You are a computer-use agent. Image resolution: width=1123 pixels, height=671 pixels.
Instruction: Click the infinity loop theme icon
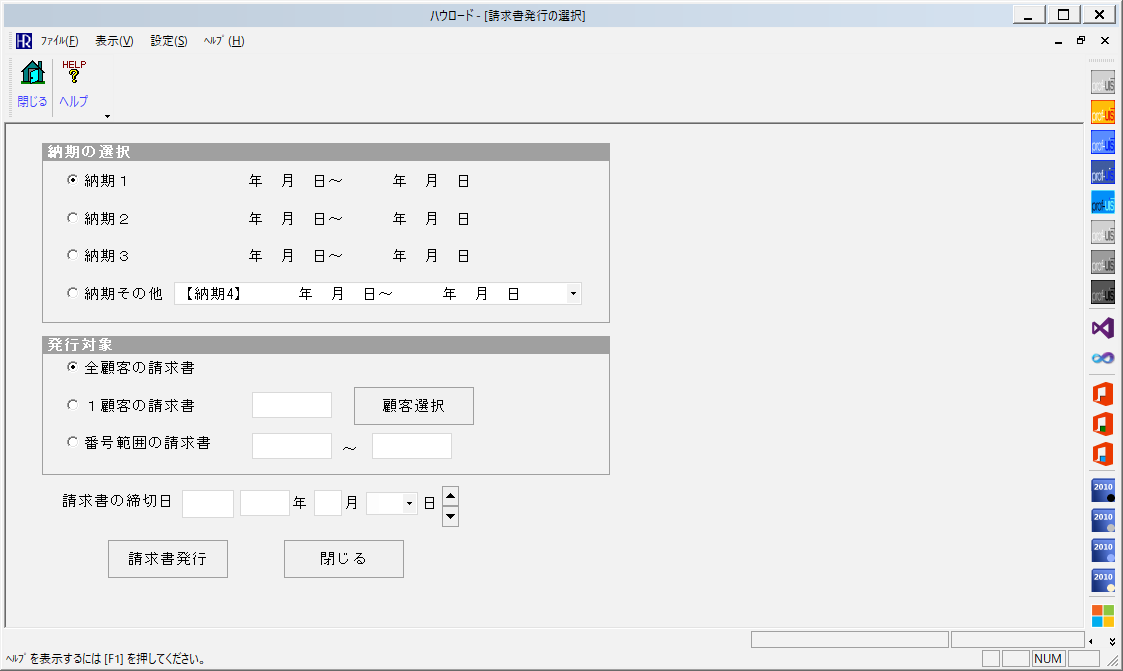tap(1102, 358)
